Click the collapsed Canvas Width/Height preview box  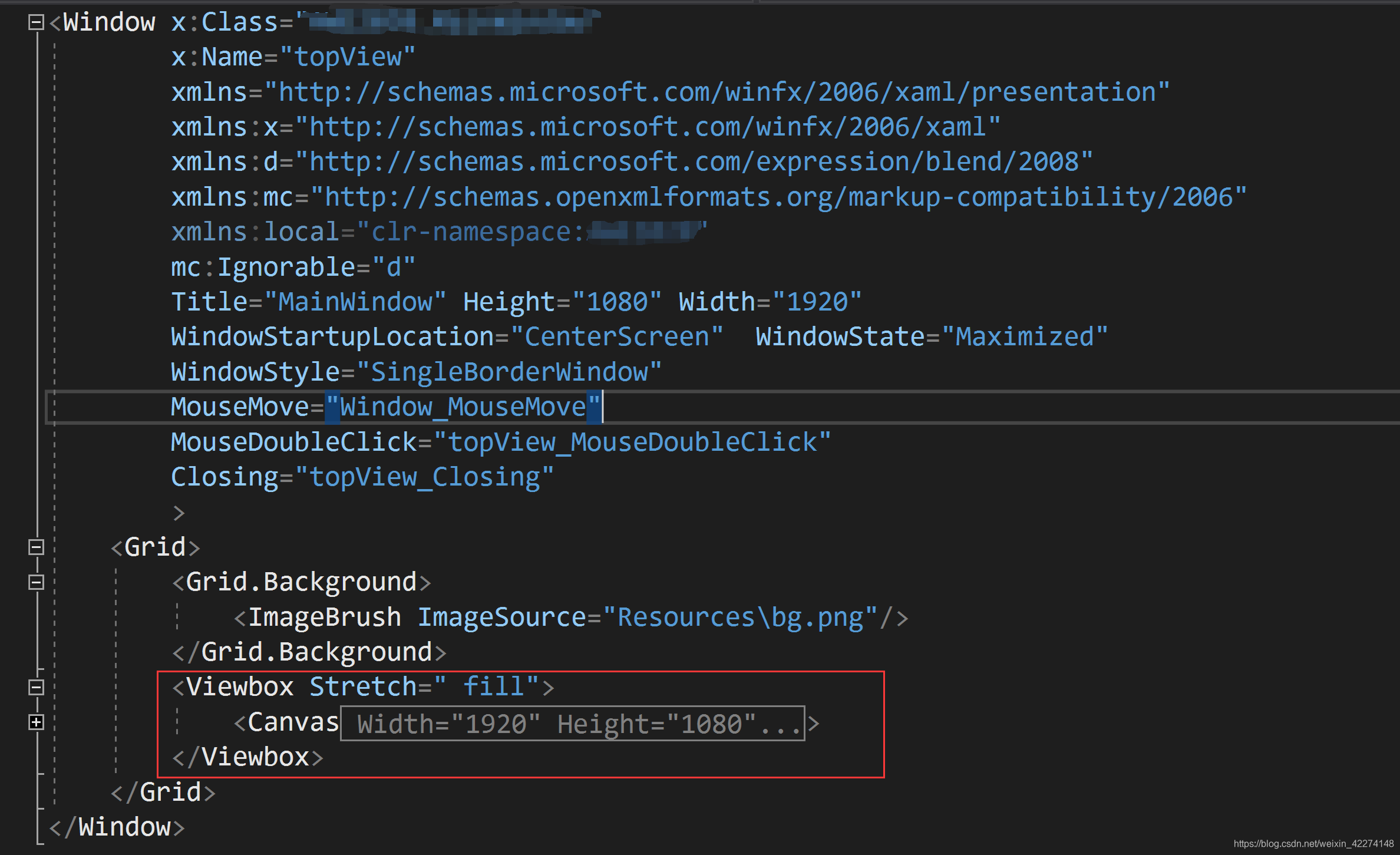572,724
